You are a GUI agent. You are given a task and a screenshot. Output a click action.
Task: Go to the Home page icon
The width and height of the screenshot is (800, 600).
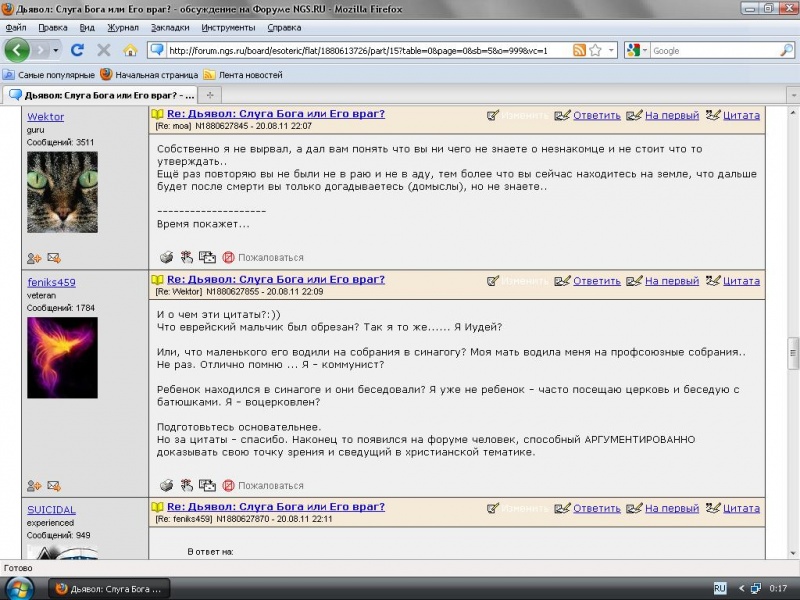(x=130, y=50)
